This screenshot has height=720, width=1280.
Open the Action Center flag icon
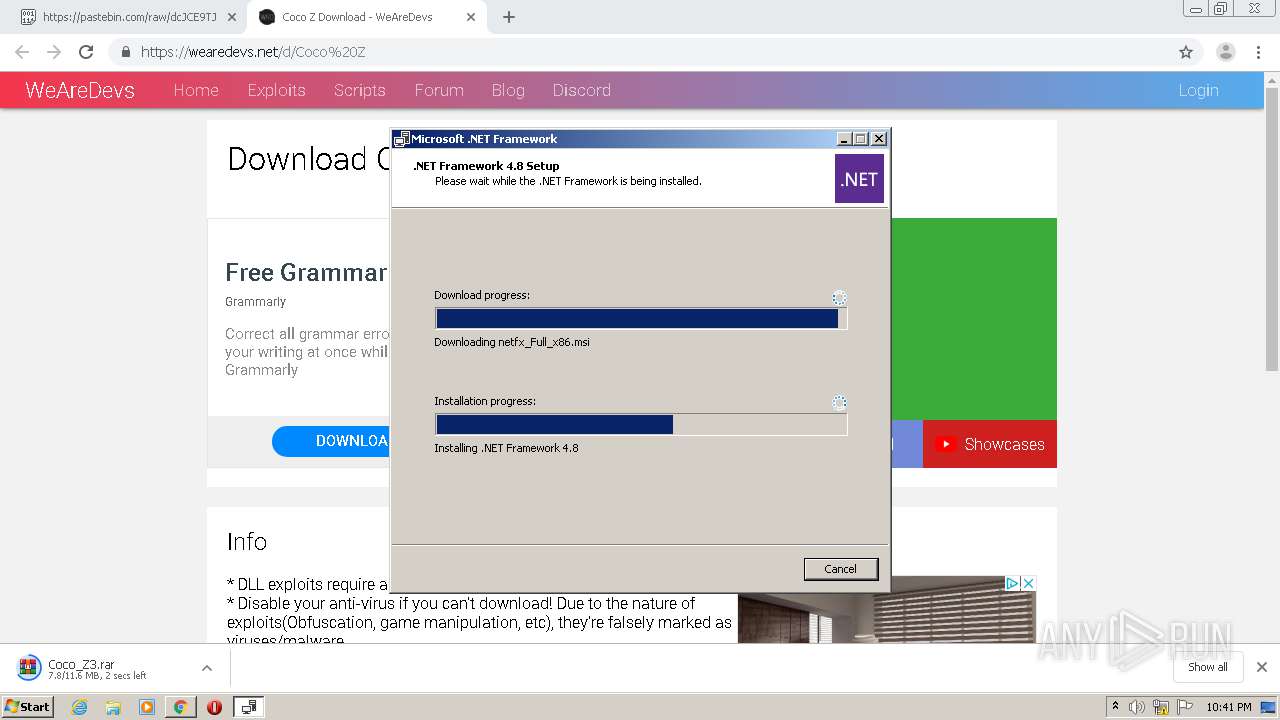[1184, 707]
